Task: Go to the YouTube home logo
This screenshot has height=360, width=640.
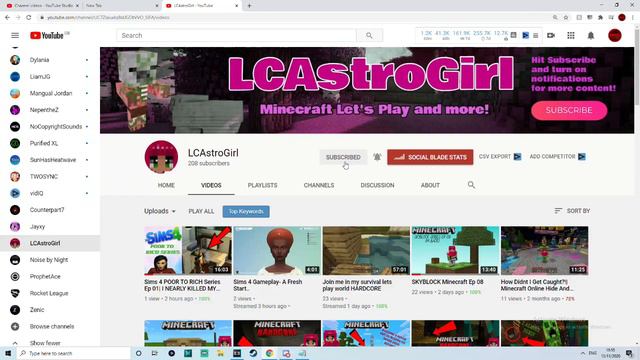Action: 47,36
